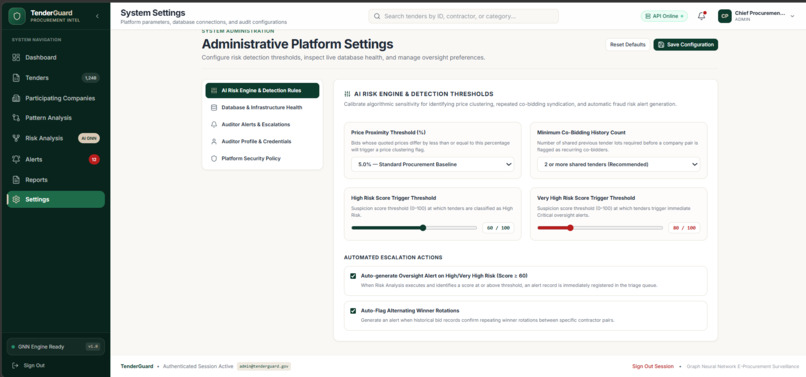The width and height of the screenshot is (806, 377).
Task: Open Tenders in the sidebar
Action: [56, 78]
